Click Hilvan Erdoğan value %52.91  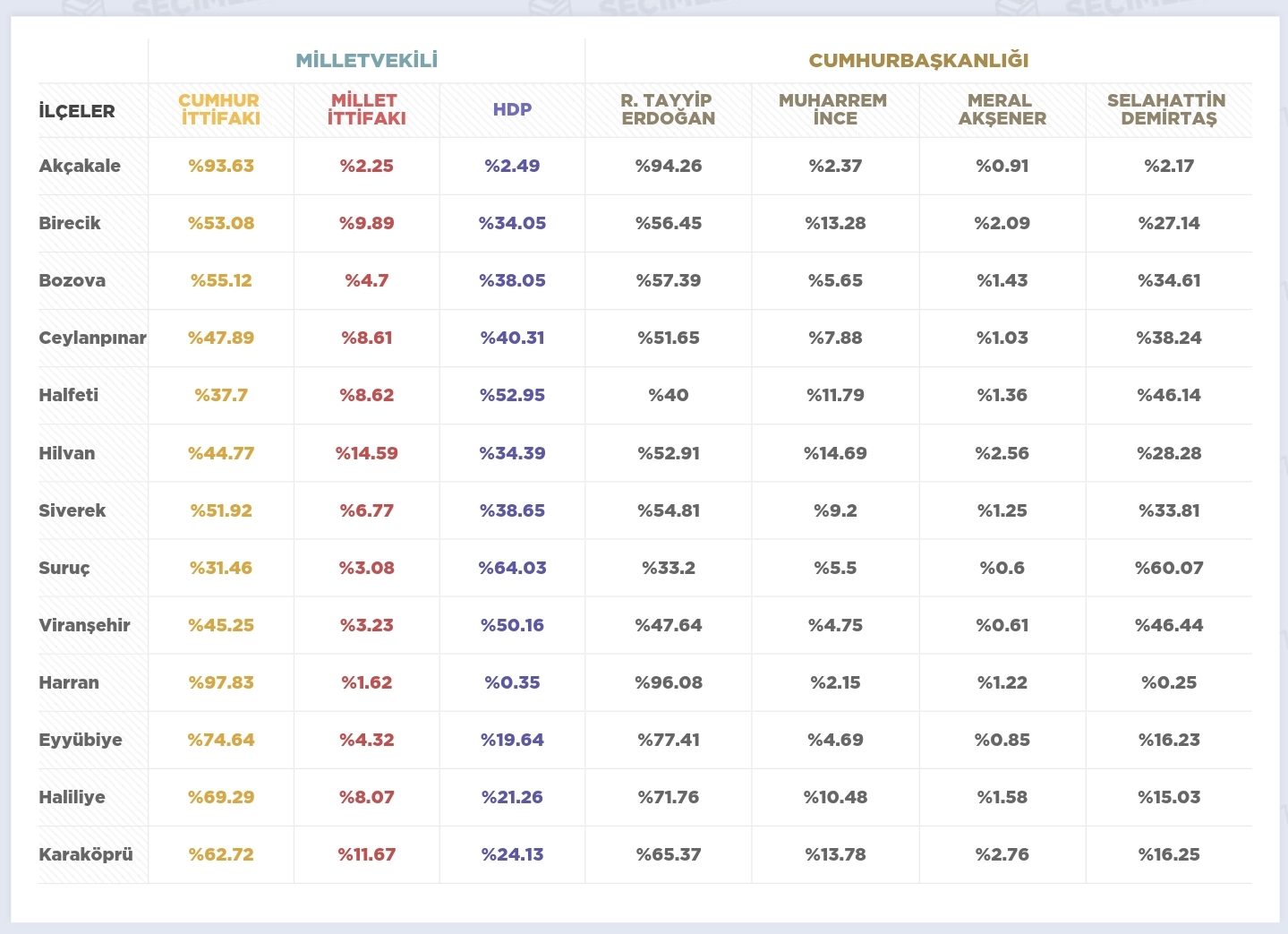[669, 453]
